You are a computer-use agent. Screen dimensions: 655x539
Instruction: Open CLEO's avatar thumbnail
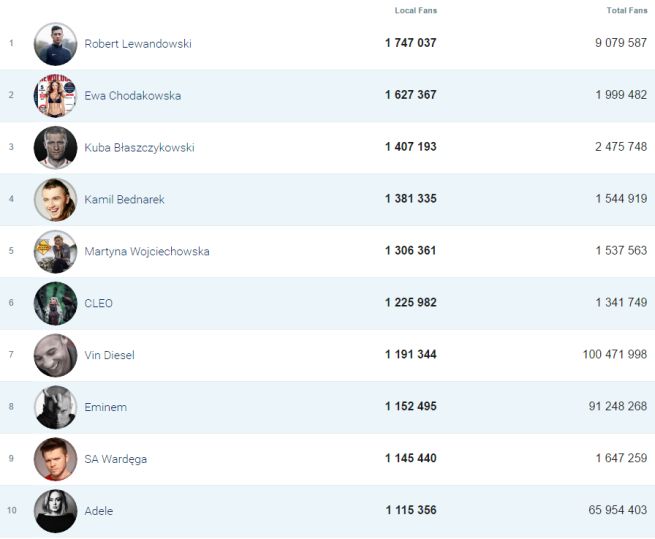click(x=55, y=304)
